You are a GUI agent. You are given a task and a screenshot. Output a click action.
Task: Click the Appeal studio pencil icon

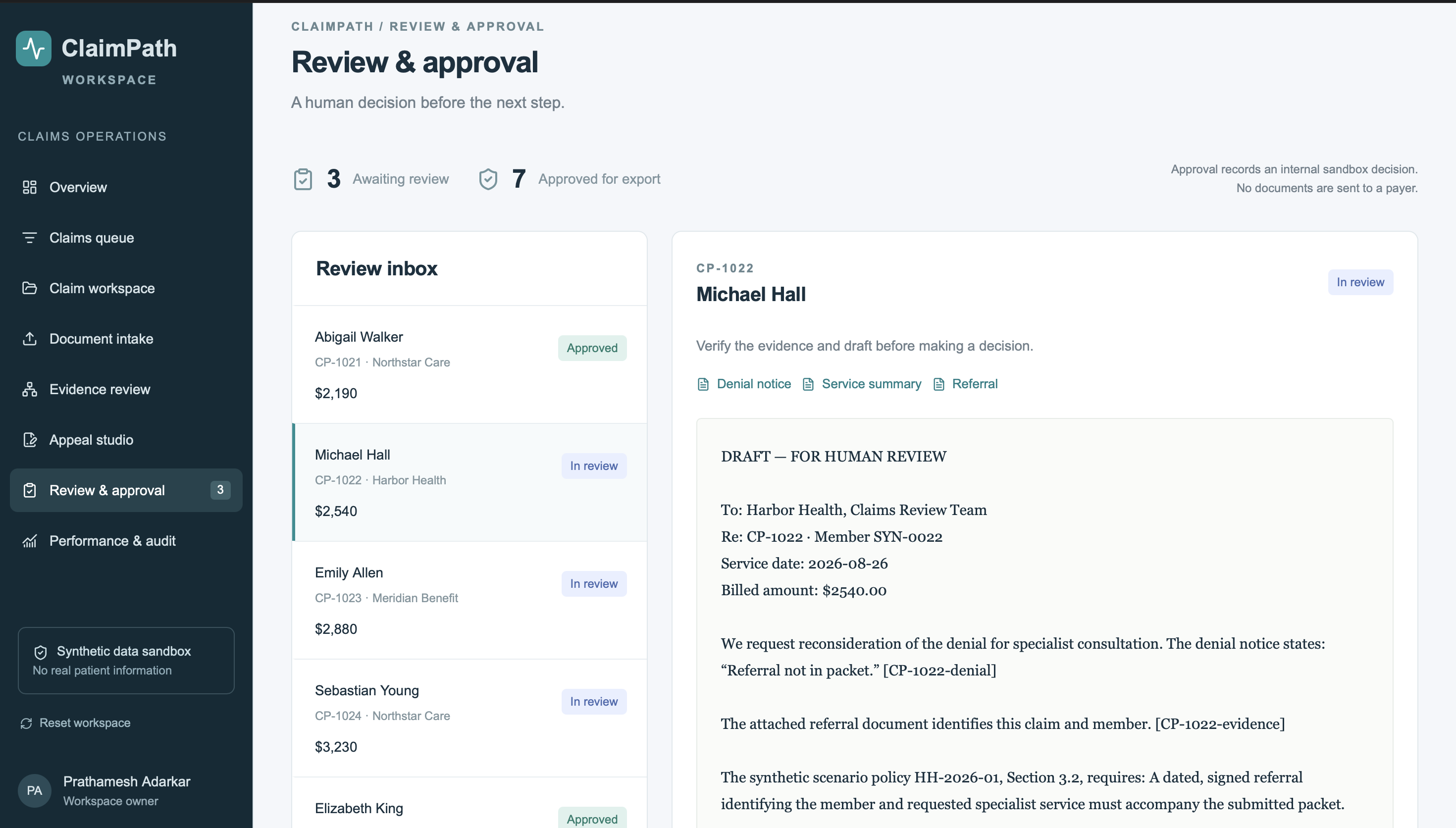30,440
